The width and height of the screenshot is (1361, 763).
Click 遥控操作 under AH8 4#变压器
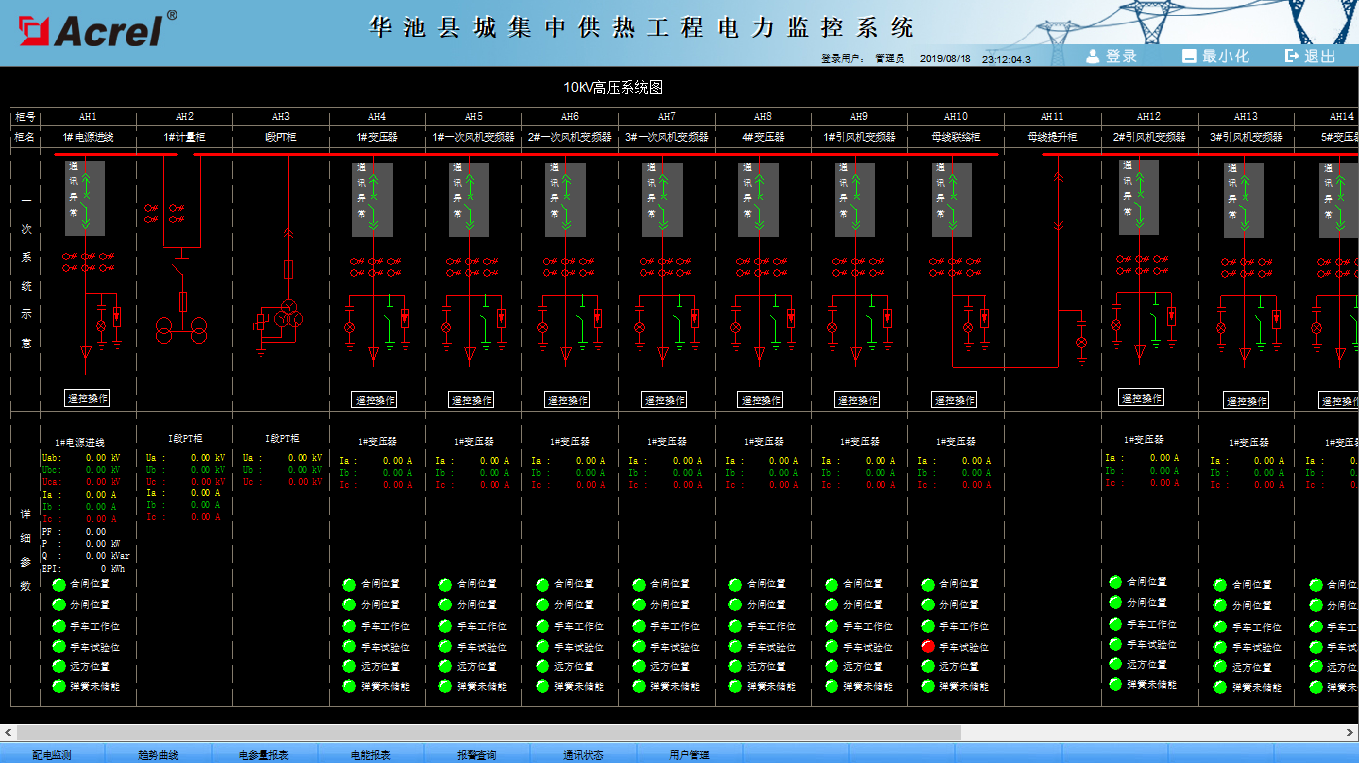(x=761, y=400)
